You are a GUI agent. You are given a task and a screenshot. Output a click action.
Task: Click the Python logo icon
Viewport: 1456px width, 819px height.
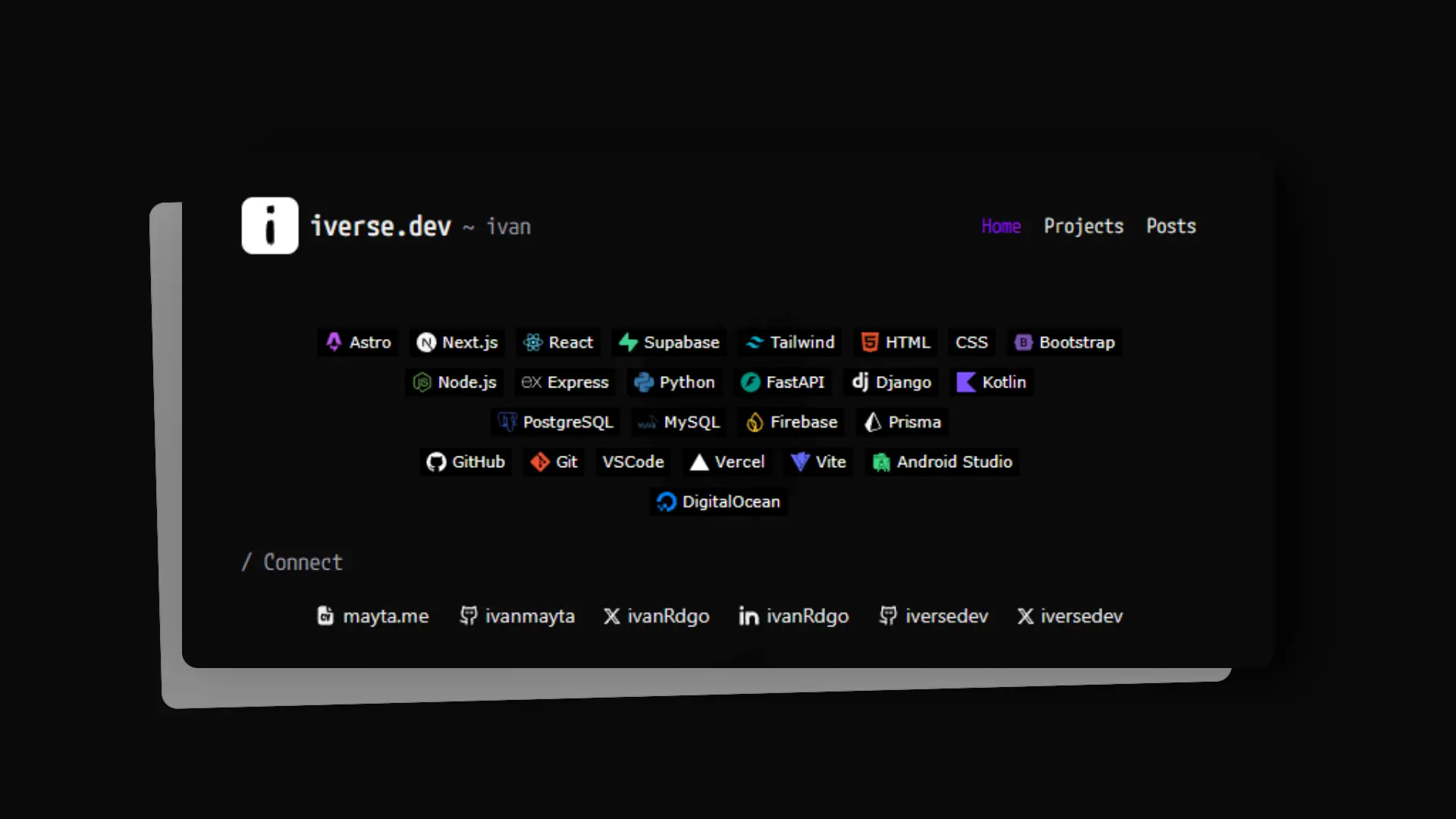[x=643, y=382]
